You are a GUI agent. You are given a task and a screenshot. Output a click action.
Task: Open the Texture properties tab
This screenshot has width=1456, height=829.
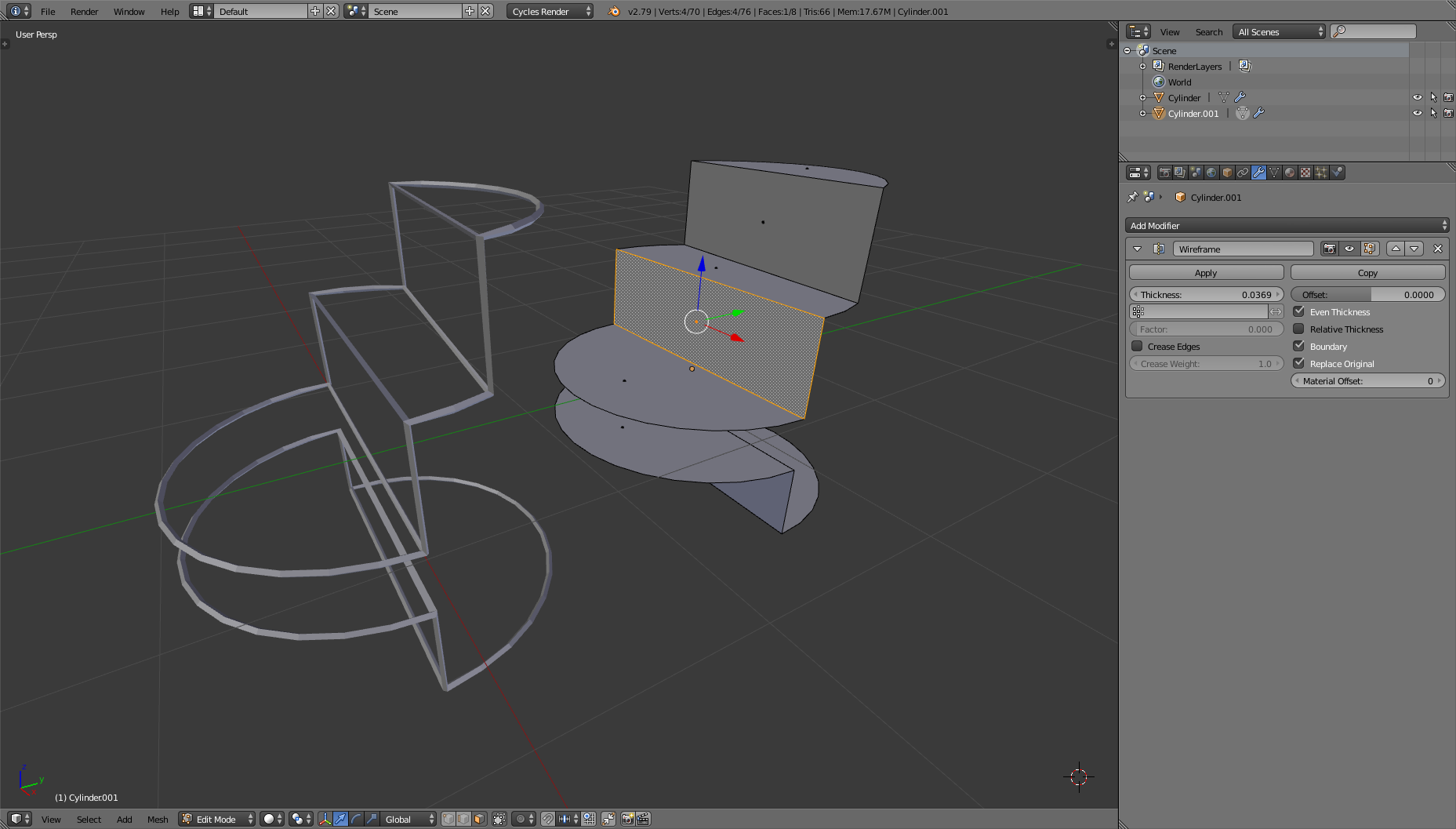(1305, 173)
